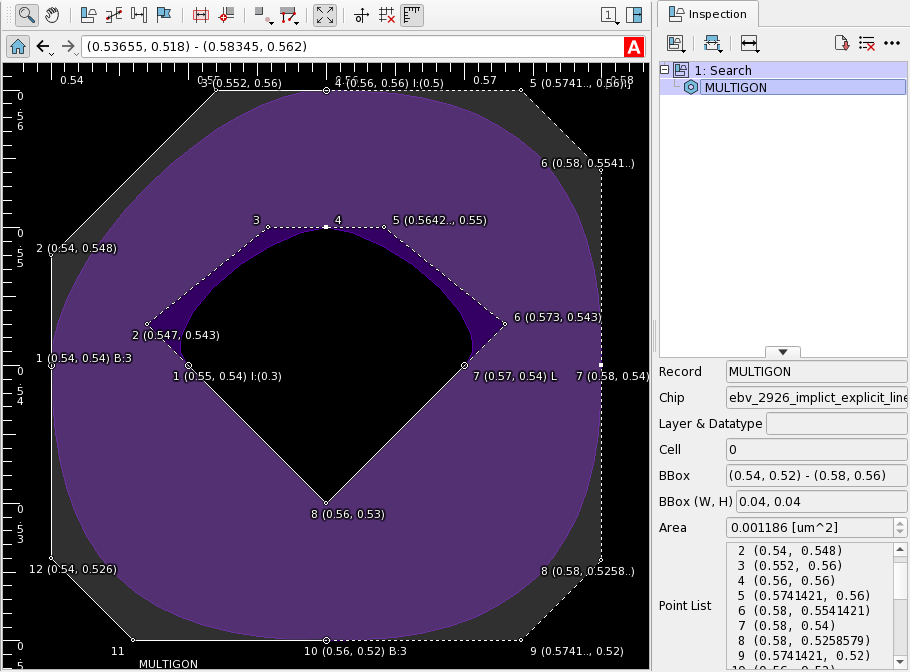
Task: Toggle the fit-to-window expand arrows
Action: pyautogui.click(x=325, y=15)
